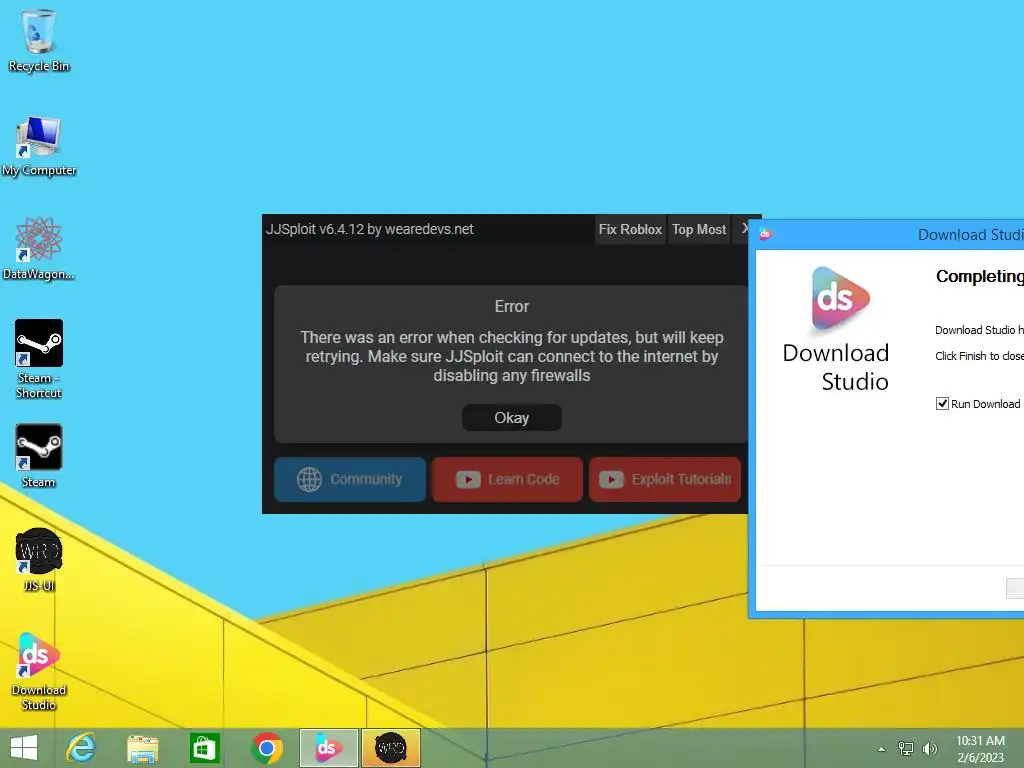Click the play icon on Learn Code
Image resolution: width=1024 pixels, height=768 pixels.
pos(468,479)
